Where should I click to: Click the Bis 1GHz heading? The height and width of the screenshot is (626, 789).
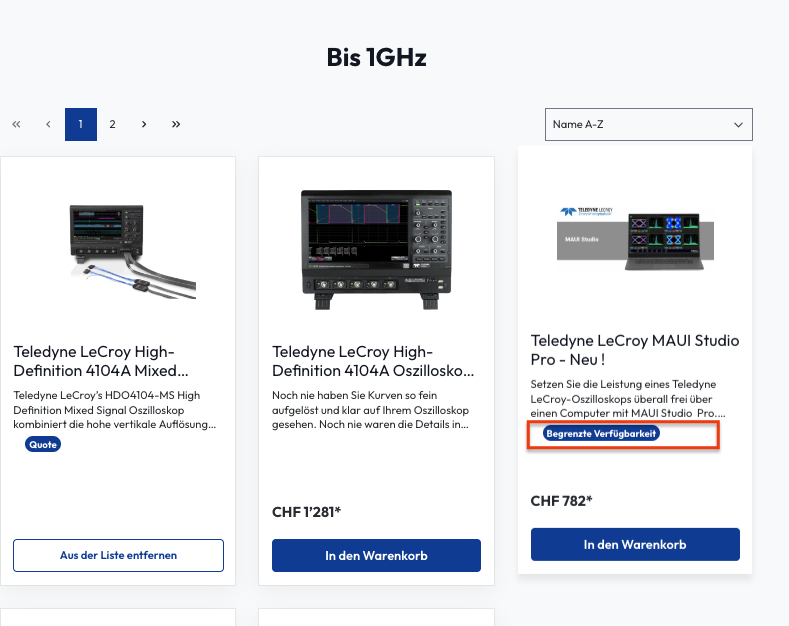pyautogui.click(x=376, y=57)
